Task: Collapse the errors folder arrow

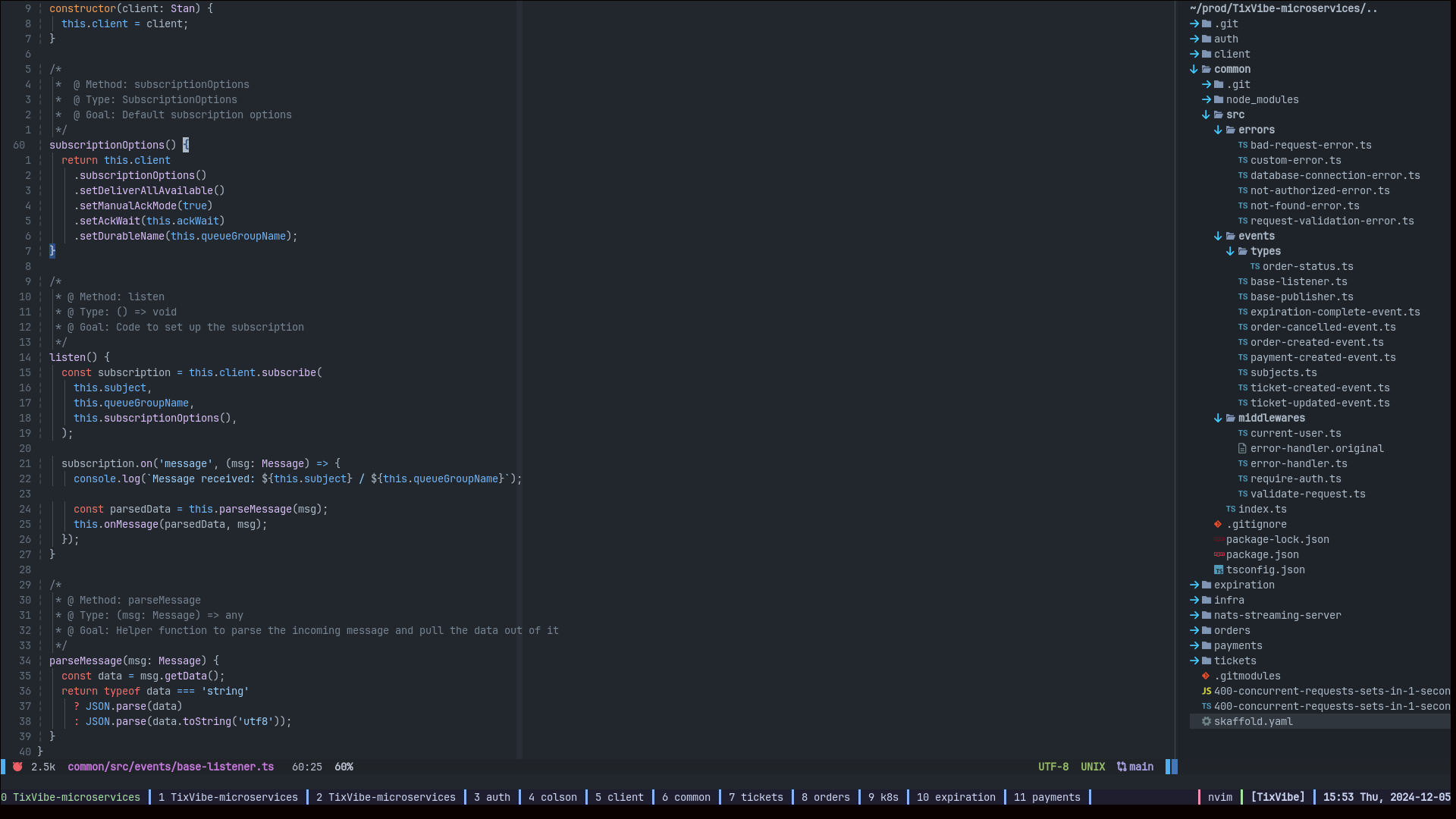Action: pos(1218,130)
